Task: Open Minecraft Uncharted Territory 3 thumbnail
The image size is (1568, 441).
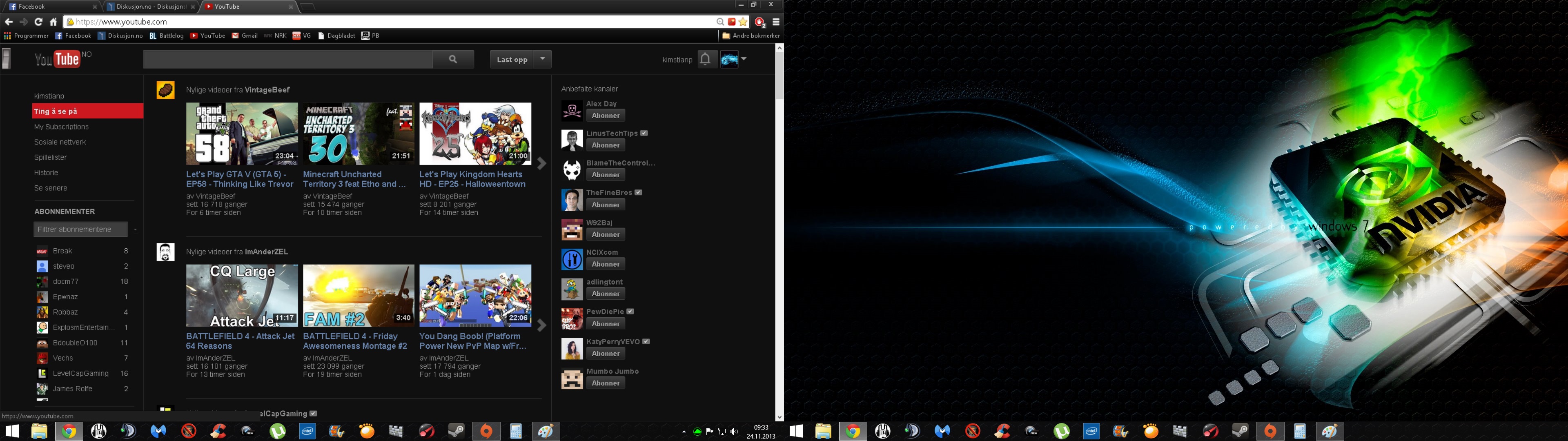Action: pos(359,134)
